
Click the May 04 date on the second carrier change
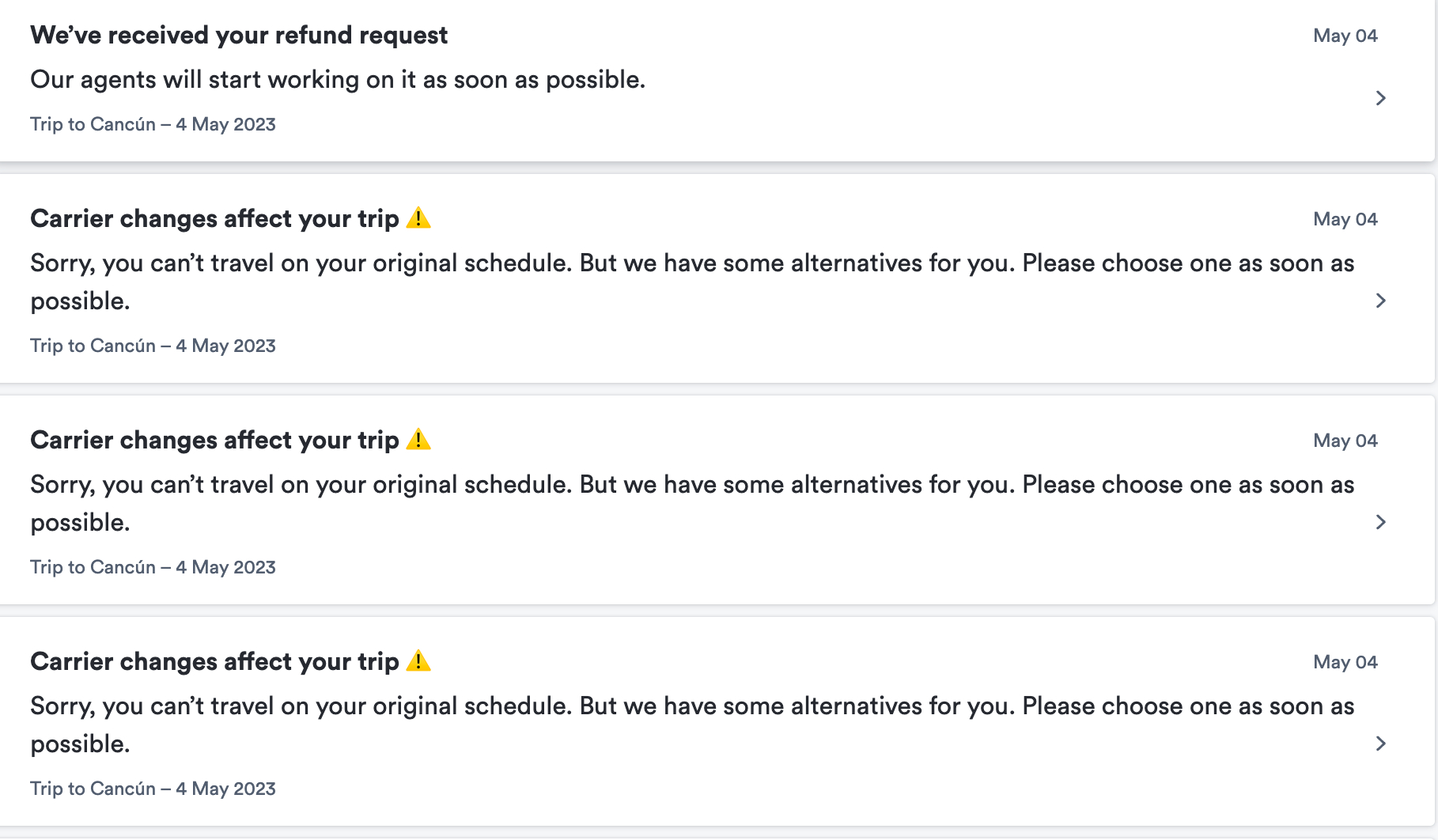pos(1345,441)
